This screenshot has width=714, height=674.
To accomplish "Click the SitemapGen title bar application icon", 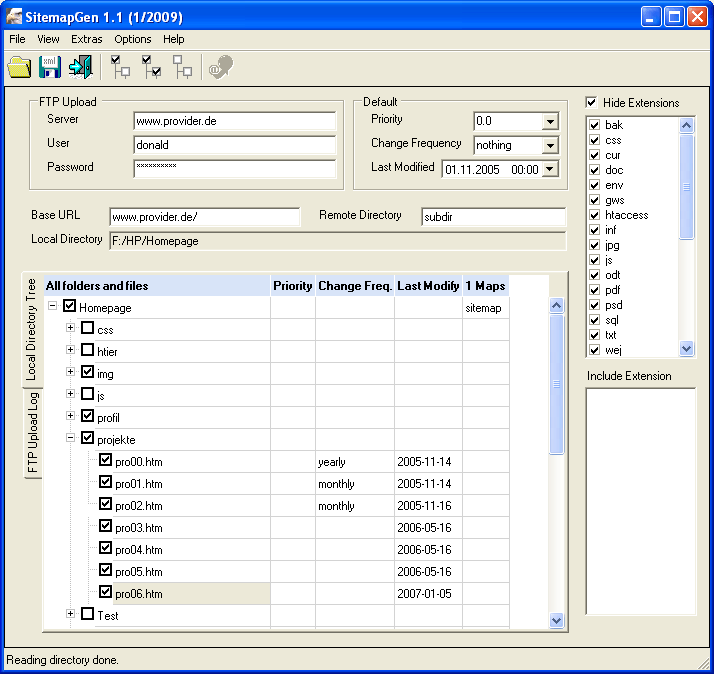I will point(14,17).
